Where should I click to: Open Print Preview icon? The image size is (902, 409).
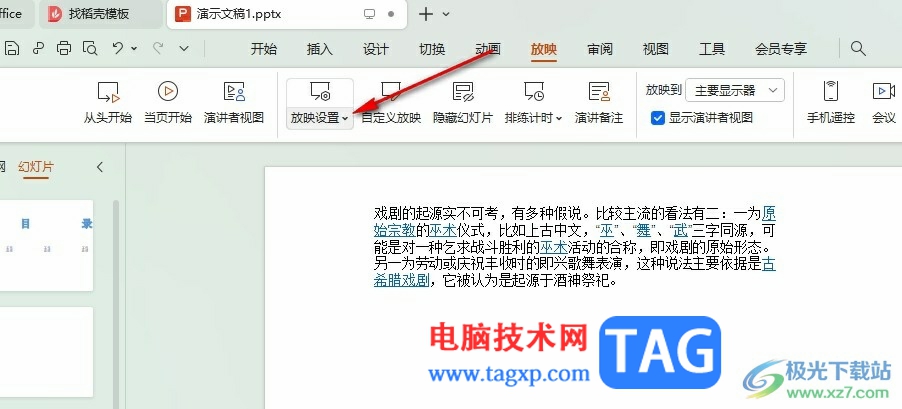click(90, 49)
